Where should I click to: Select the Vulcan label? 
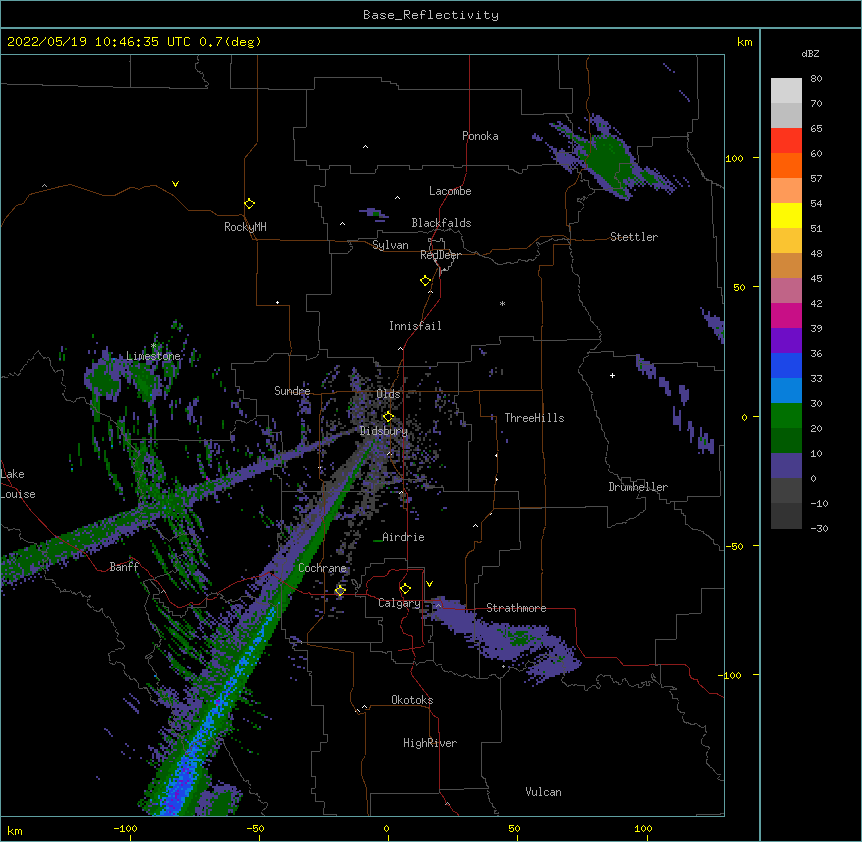coord(543,792)
